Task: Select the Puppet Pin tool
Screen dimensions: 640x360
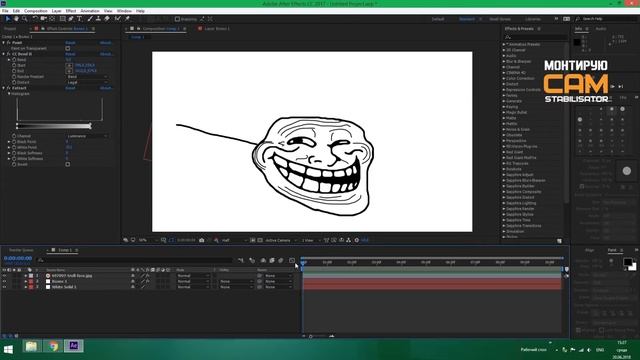Action: click(x=127, y=19)
